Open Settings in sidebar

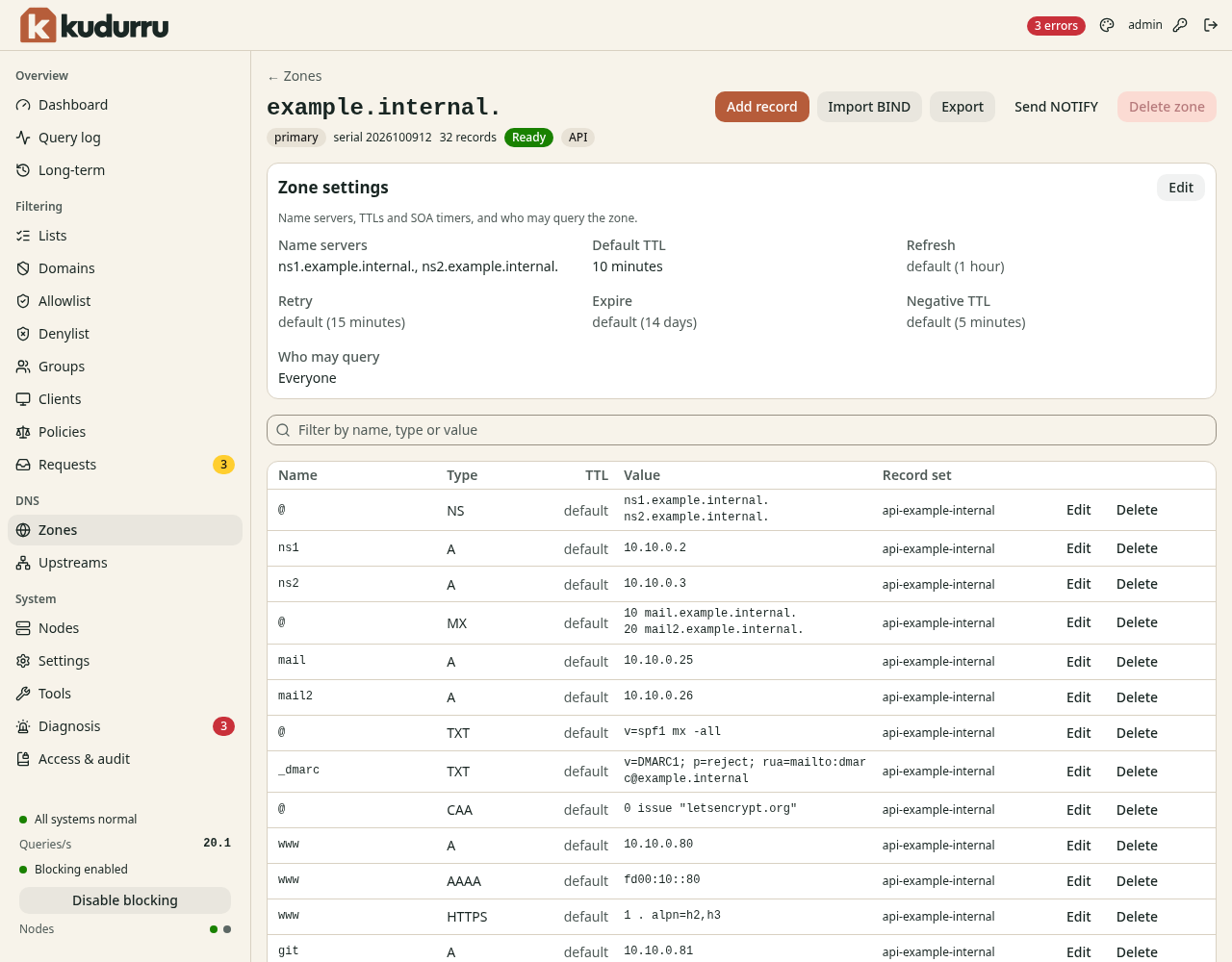(x=125, y=661)
